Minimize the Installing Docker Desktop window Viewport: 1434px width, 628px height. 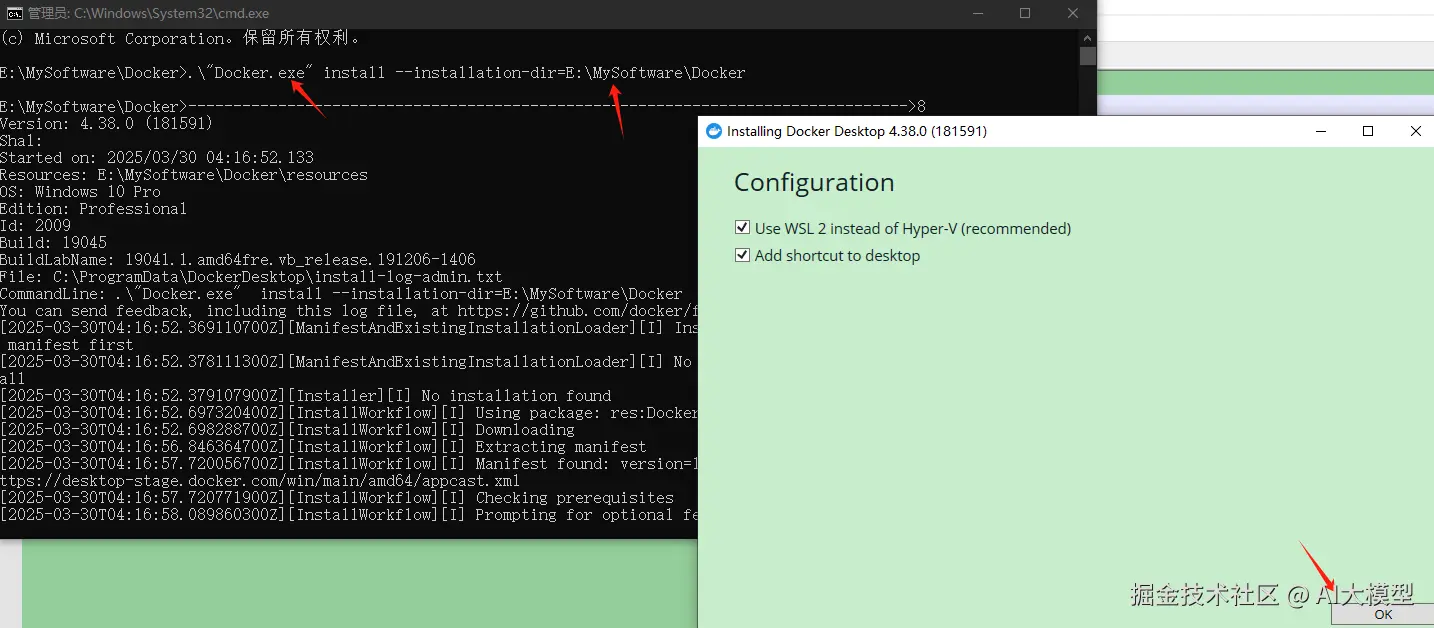tap(1322, 131)
